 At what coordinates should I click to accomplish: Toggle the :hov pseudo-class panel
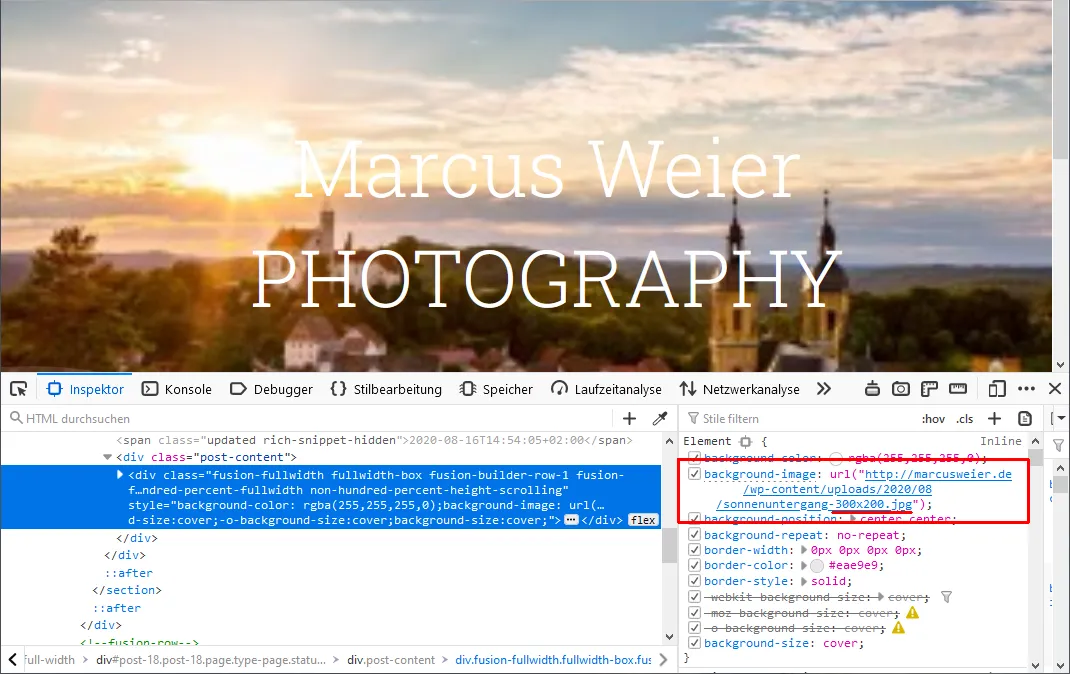pos(934,419)
